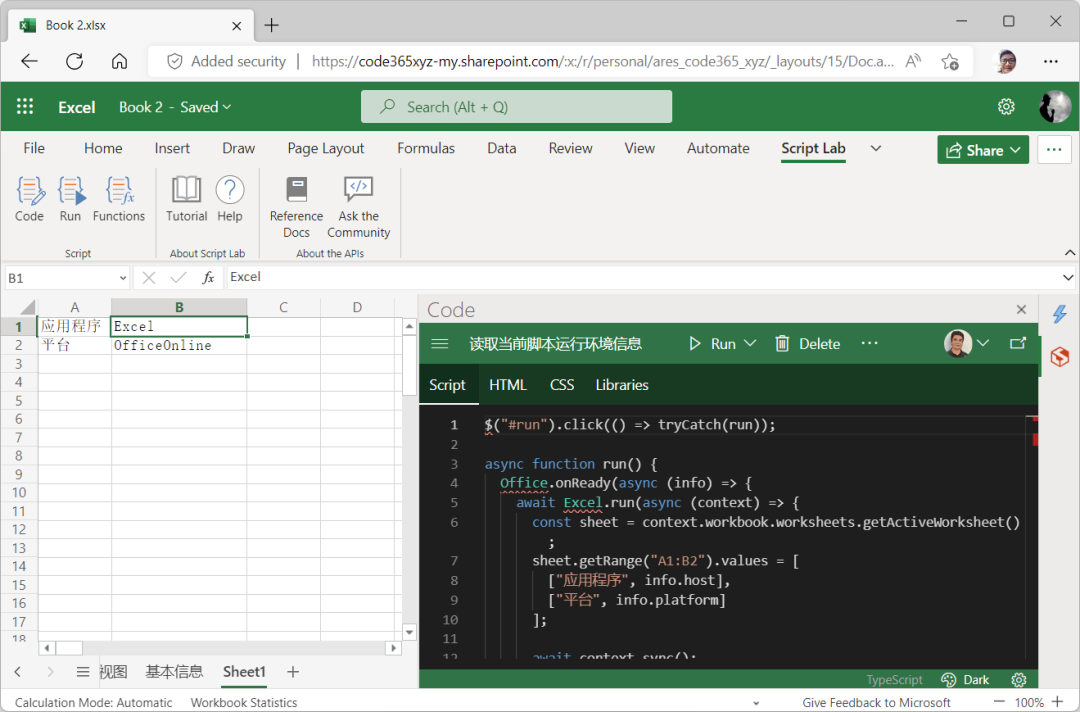Launch the Script Lab Run ribbon button
The image size is (1080, 712).
point(70,199)
